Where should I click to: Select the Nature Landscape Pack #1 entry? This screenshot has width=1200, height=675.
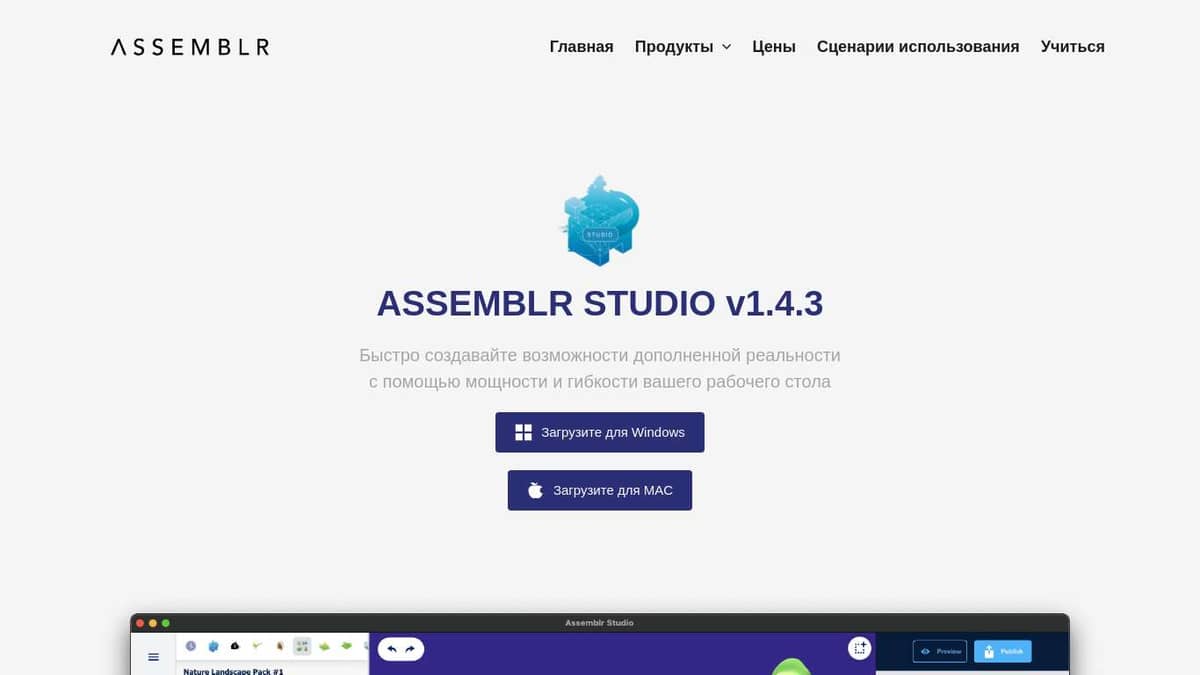tap(232, 671)
